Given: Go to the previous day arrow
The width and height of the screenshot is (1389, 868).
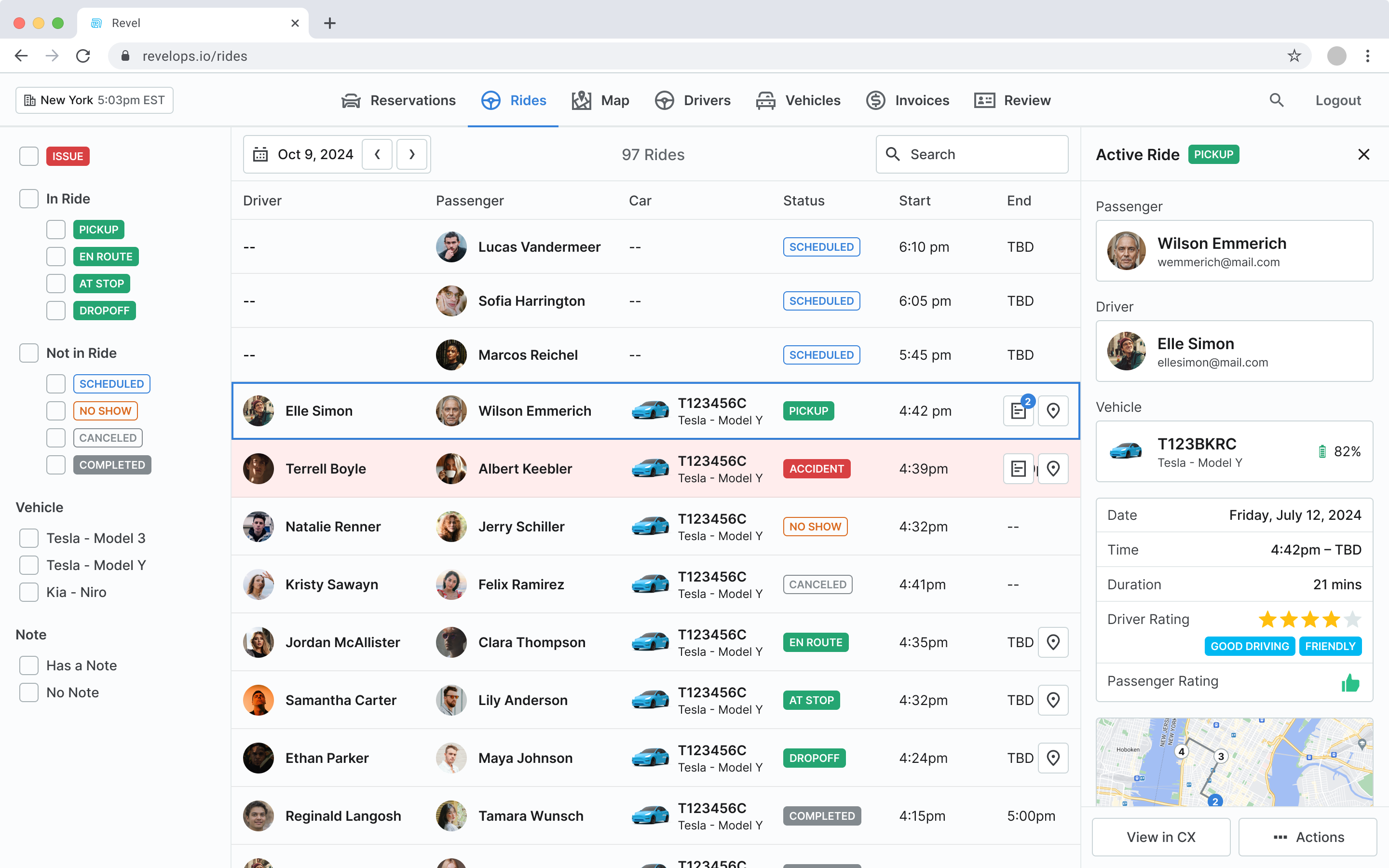Looking at the screenshot, I should coord(377,154).
